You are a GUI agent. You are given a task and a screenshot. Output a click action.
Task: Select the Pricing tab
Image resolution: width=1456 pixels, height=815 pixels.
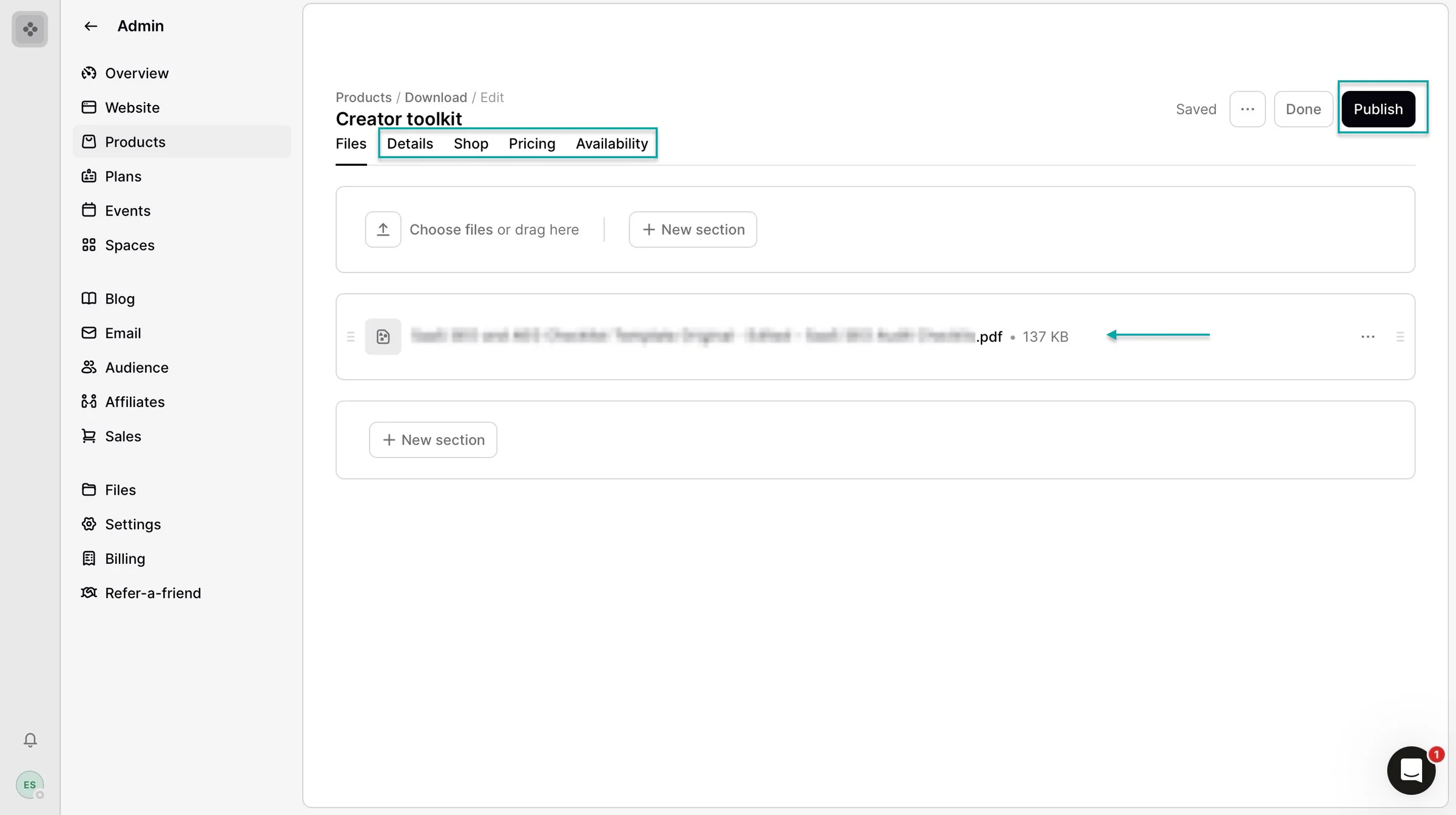tap(532, 144)
